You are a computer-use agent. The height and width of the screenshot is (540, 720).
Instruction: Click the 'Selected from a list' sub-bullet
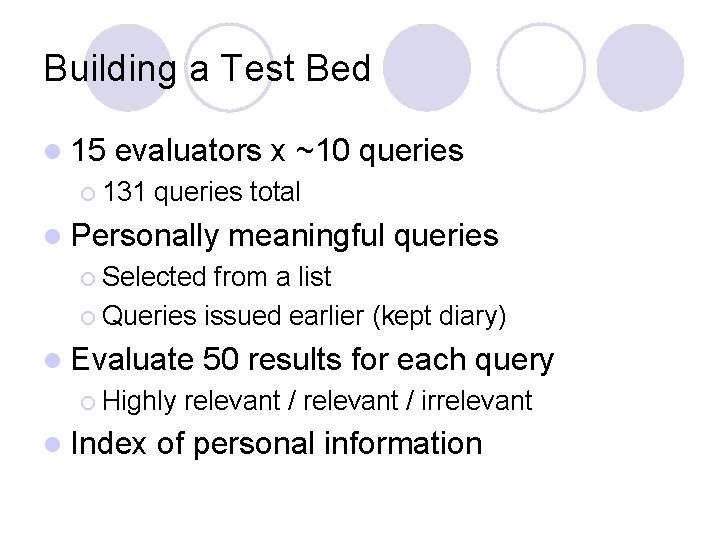pyautogui.click(x=217, y=276)
